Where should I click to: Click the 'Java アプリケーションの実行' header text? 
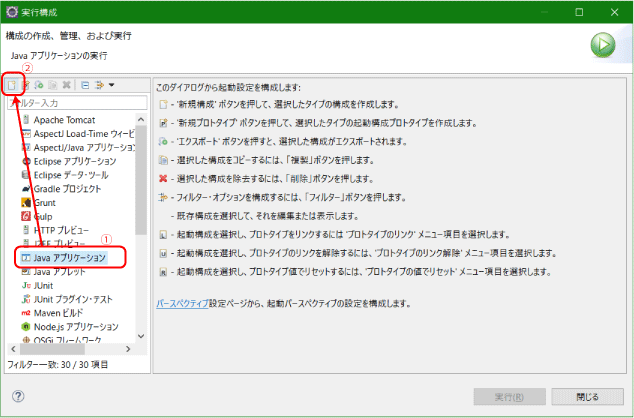click(59, 56)
